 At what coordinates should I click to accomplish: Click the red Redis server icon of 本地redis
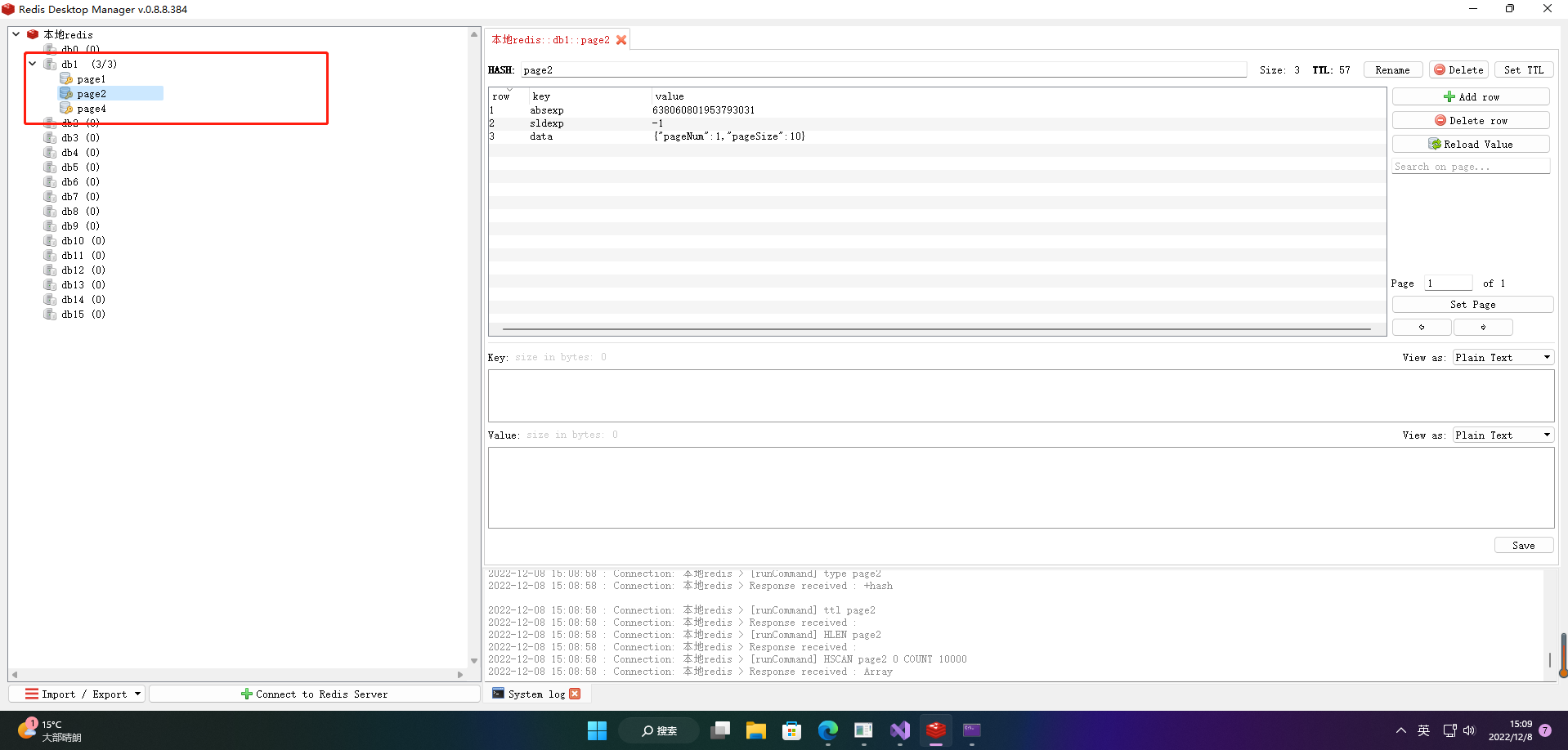click(x=33, y=34)
